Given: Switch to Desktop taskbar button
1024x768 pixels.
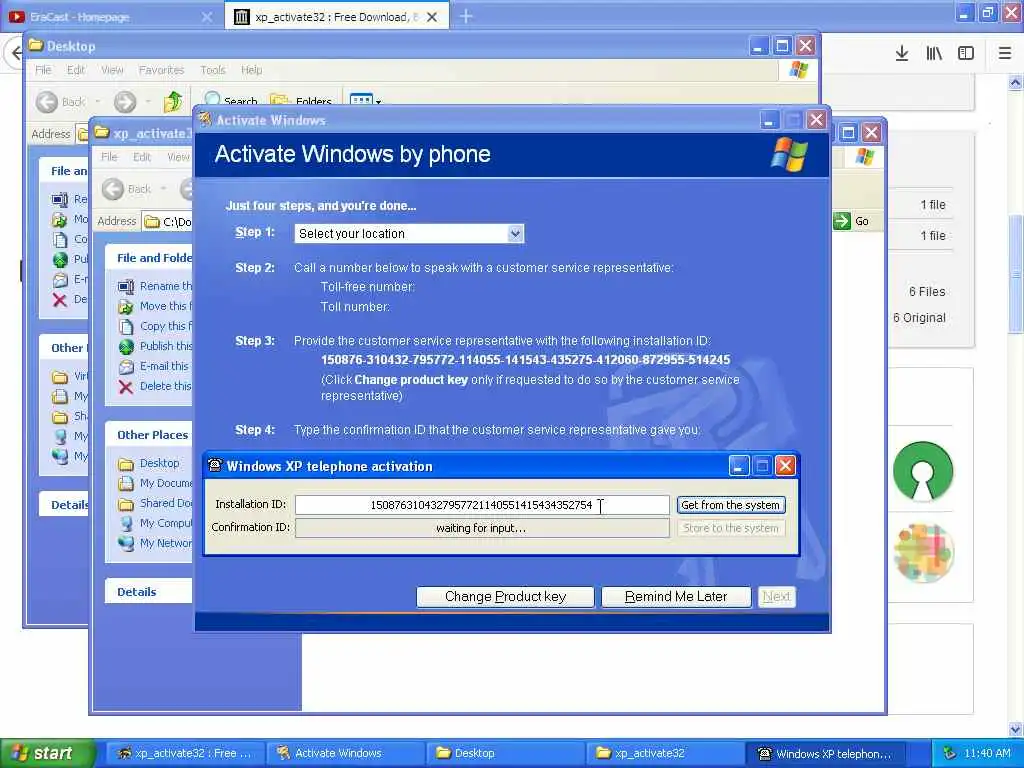Looking at the screenshot, I should (x=505, y=753).
